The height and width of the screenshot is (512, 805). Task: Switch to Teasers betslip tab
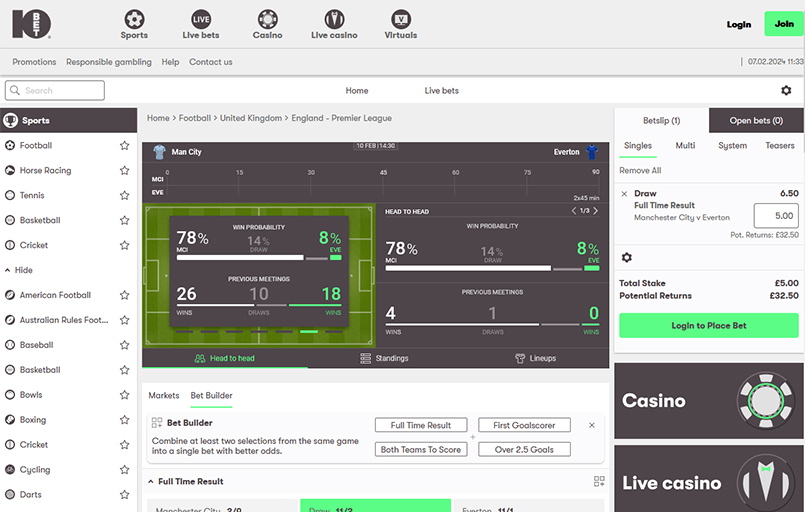(780, 146)
